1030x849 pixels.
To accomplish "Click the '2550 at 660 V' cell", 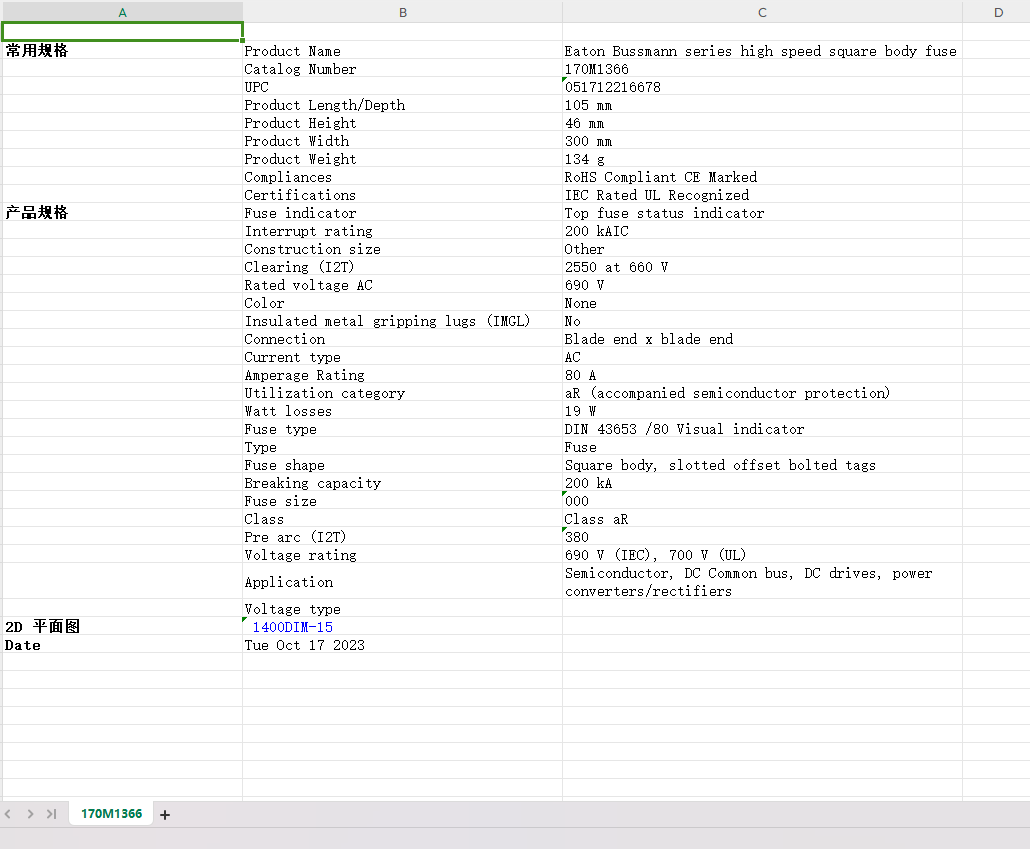I will [x=762, y=267].
